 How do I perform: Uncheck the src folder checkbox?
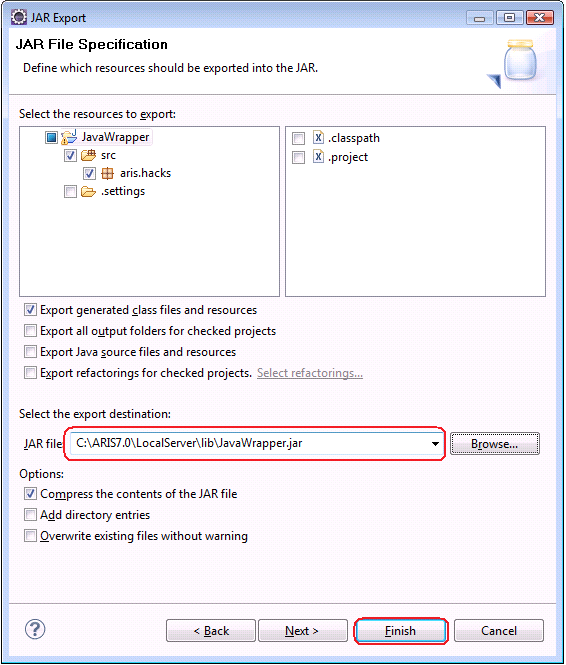point(70,155)
